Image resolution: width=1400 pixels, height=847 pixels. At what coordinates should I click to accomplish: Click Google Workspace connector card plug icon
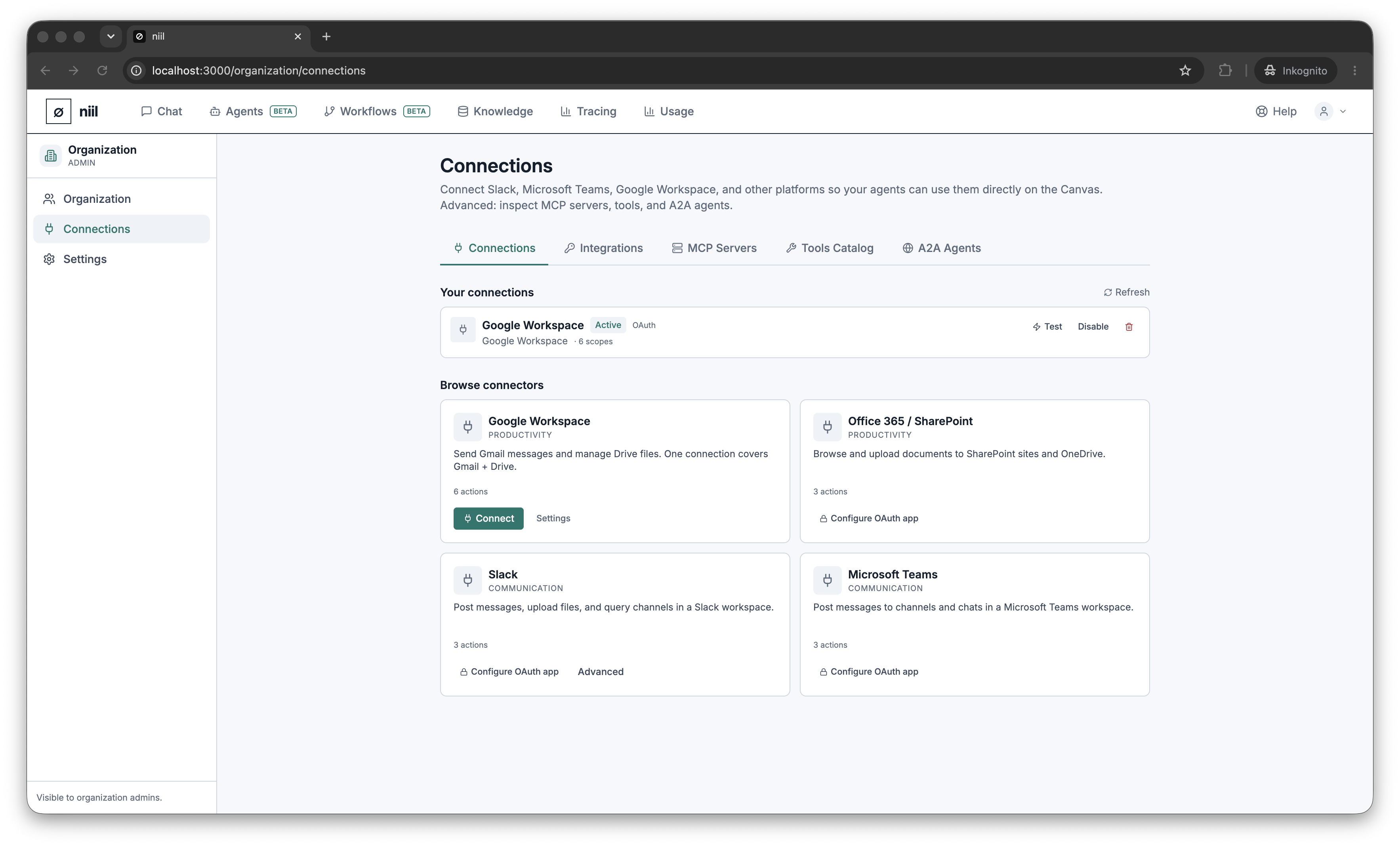467,427
